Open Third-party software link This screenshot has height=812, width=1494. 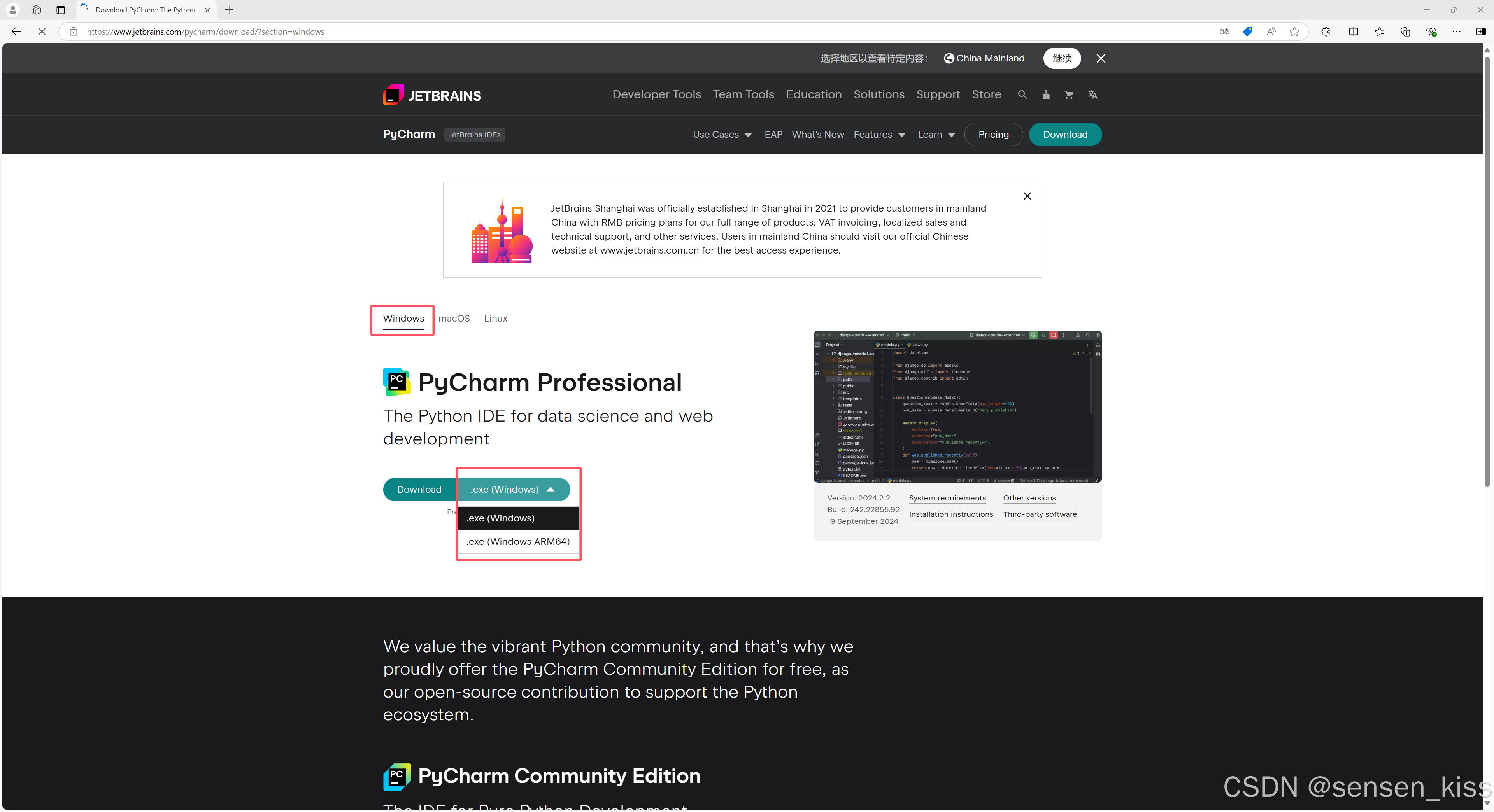pos(1039,514)
